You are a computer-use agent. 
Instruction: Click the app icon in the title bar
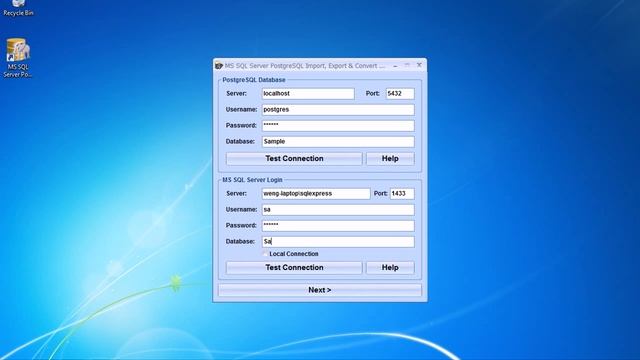point(219,66)
